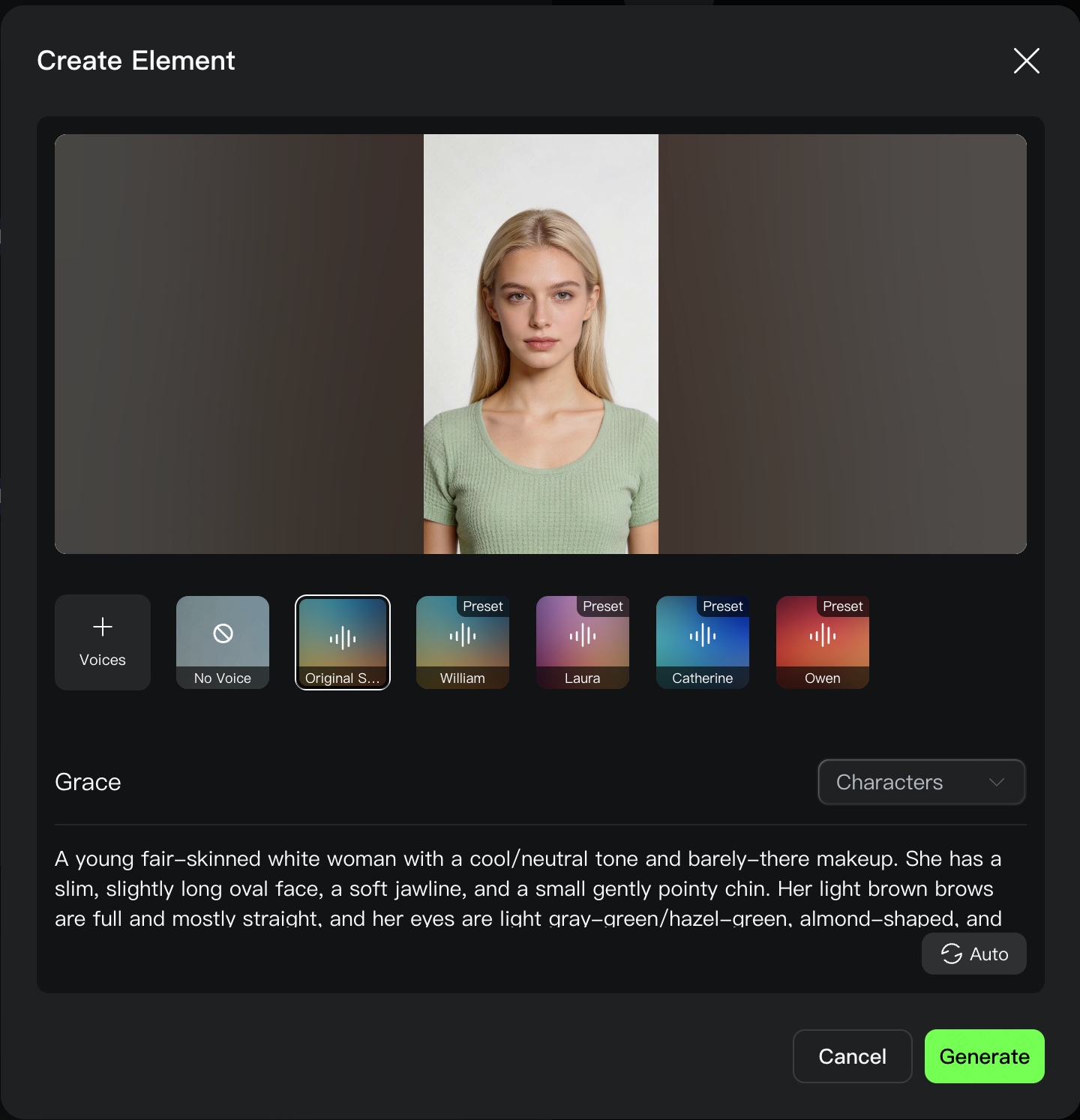
Task: Expand the chevron arrow in Characters box
Action: 997,782
